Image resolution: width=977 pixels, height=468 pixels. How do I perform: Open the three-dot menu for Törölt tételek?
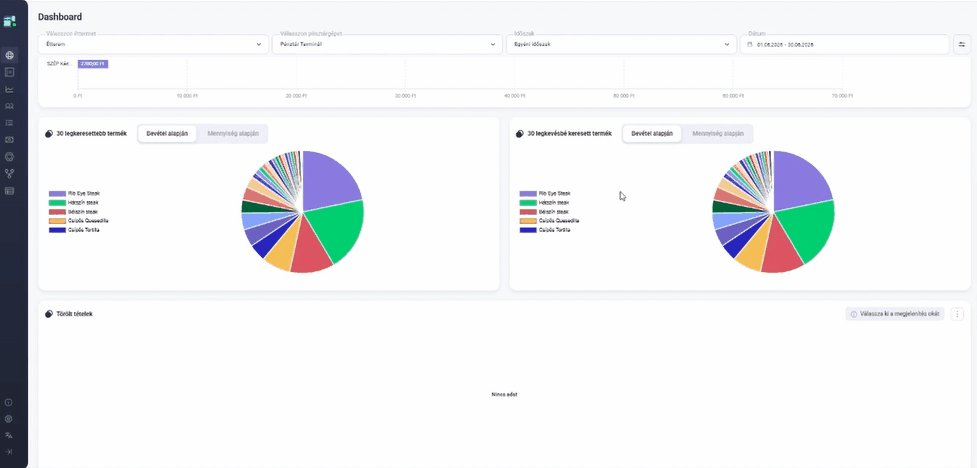click(957, 314)
